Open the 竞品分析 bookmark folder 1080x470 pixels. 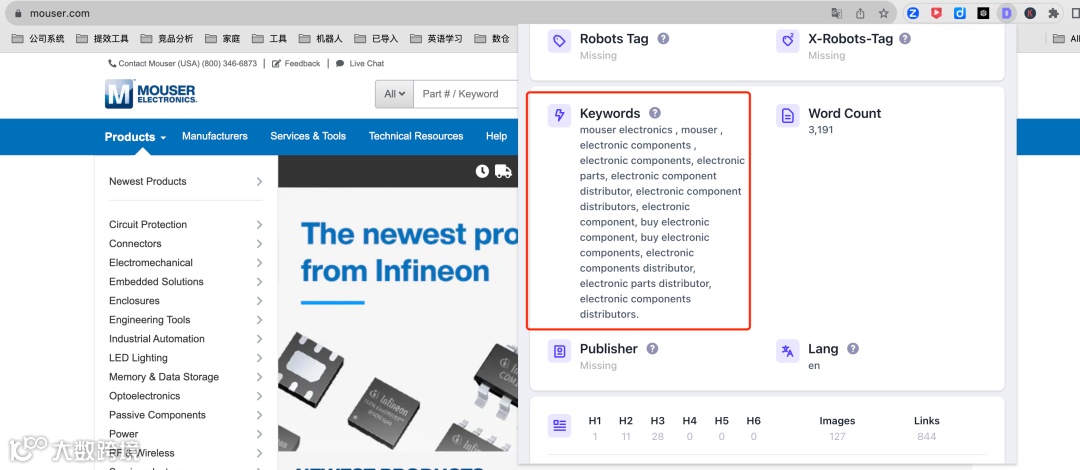167,39
